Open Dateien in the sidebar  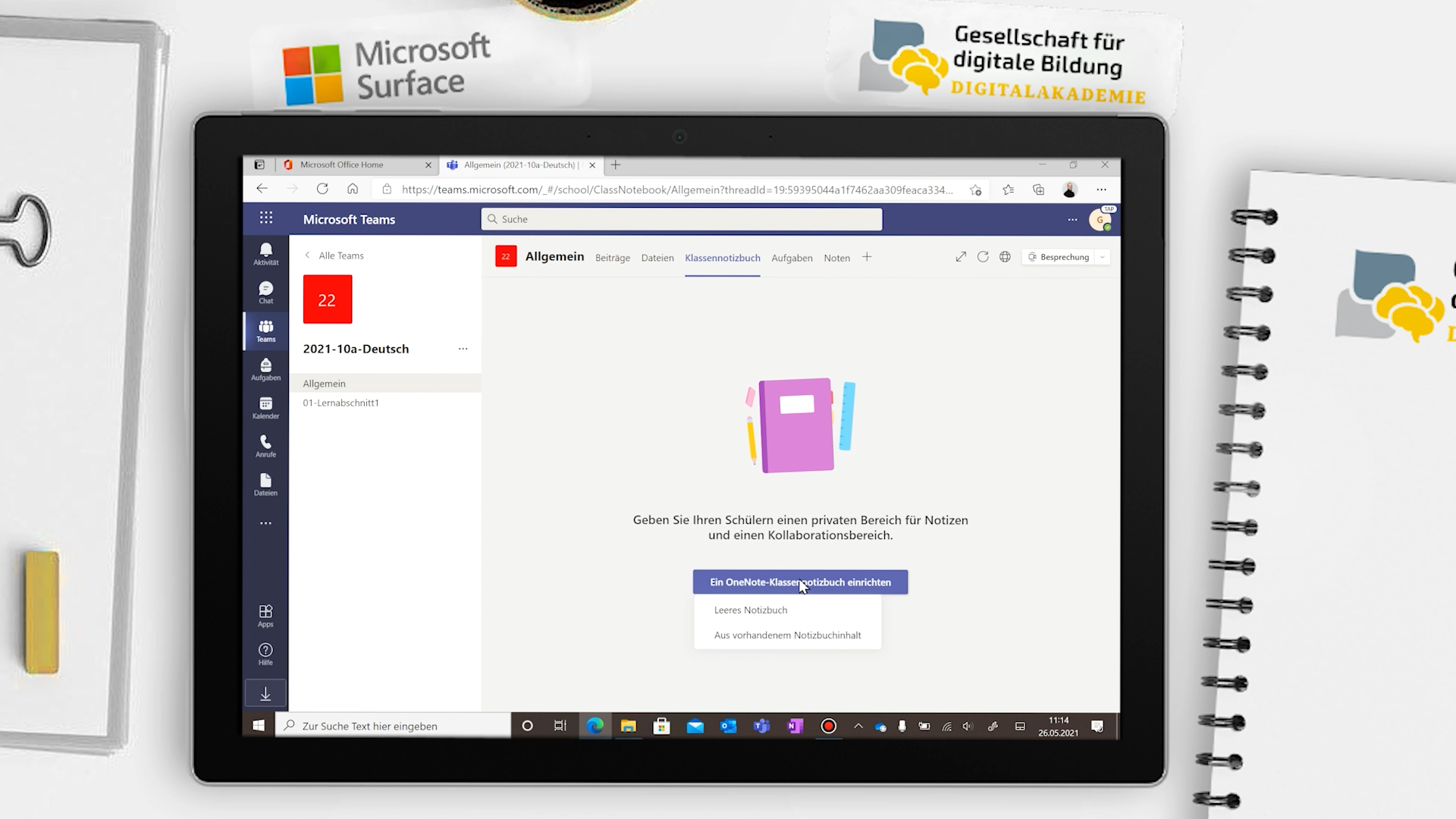(x=265, y=485)
